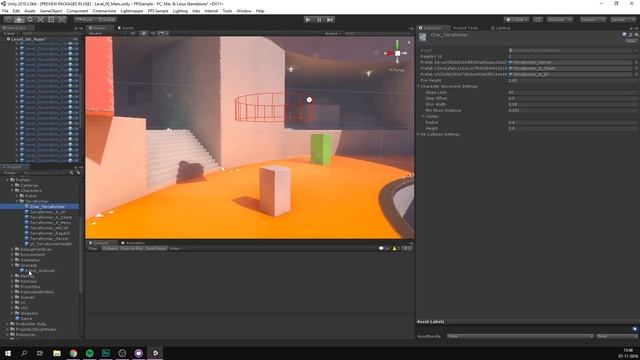Expand the Weapons folder arrow
The width and height of the screenshot is (640, 360).
(x=13, y=313)
